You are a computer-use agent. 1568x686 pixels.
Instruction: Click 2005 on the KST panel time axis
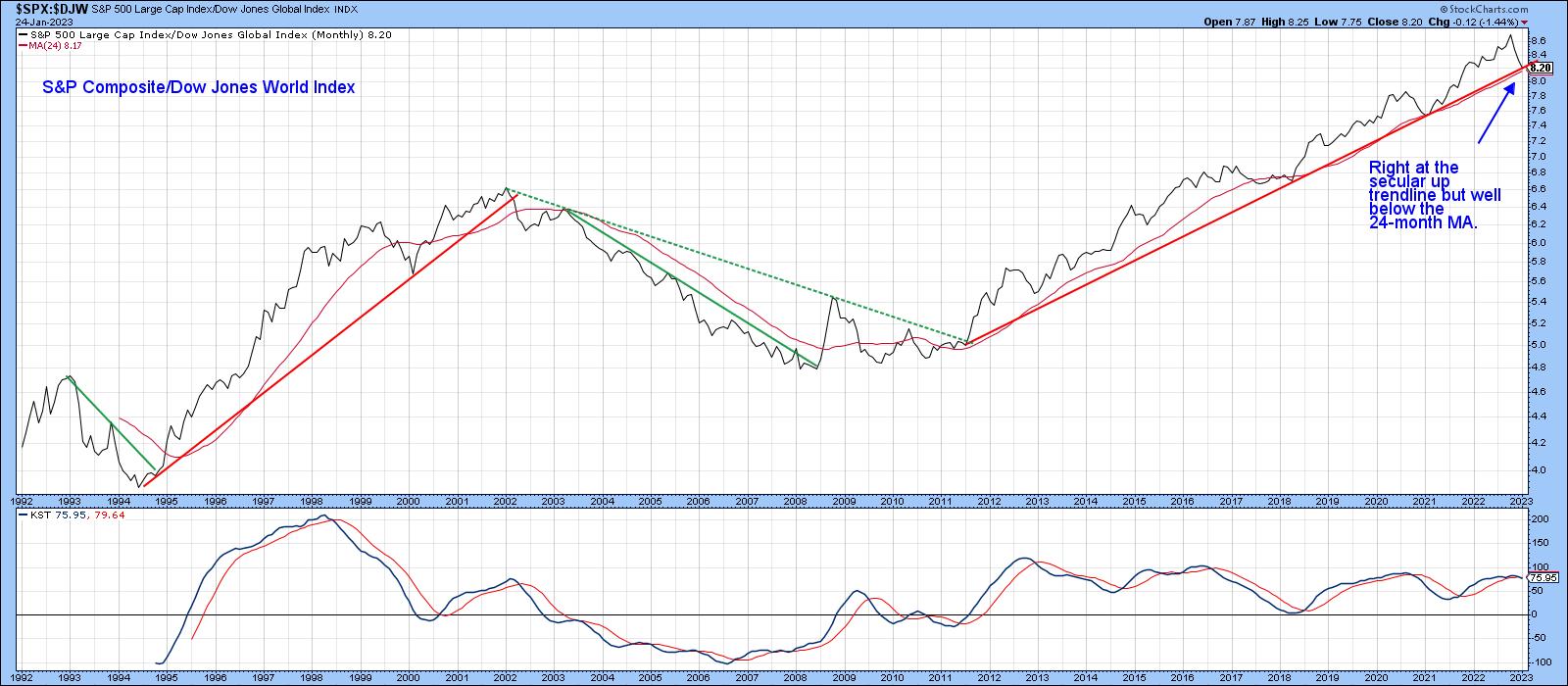coord(650,677)
